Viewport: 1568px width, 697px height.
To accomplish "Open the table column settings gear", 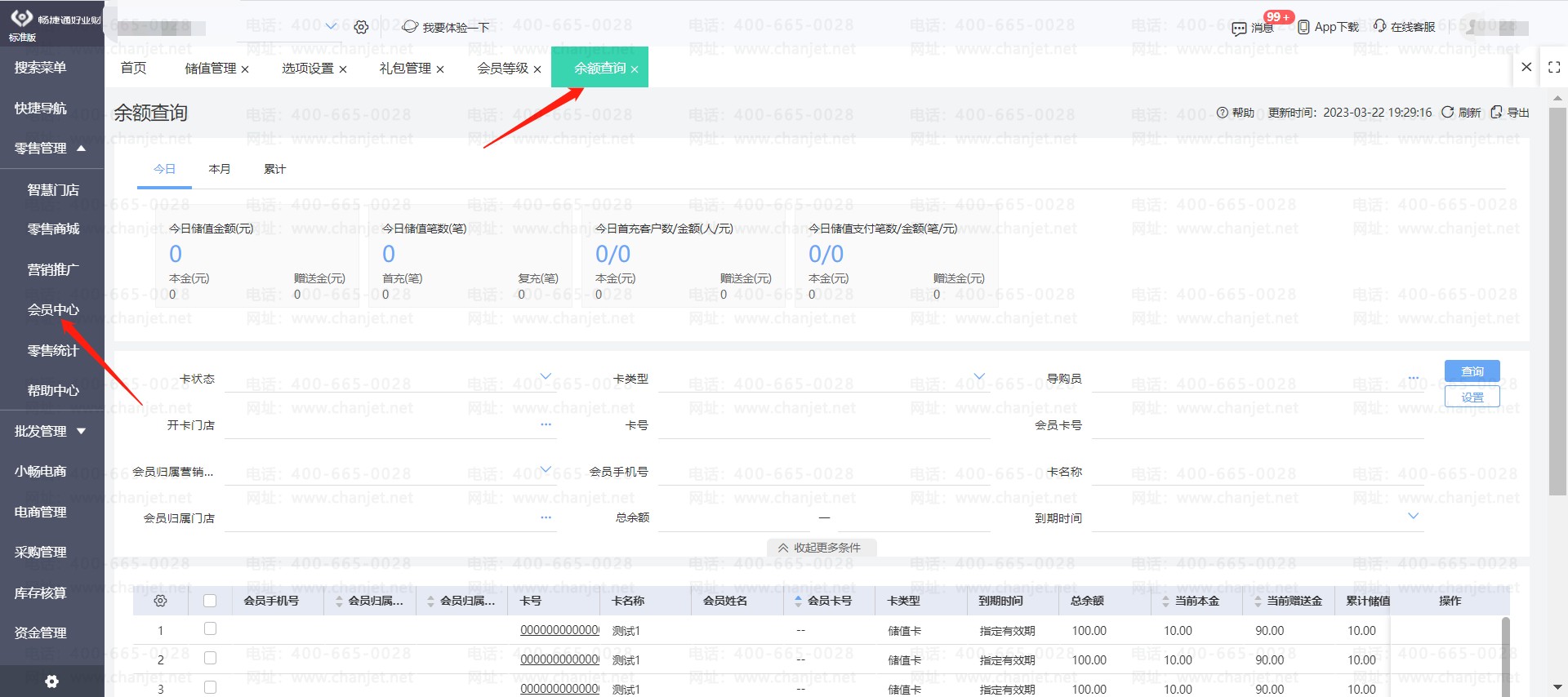I will coord(160,601).
